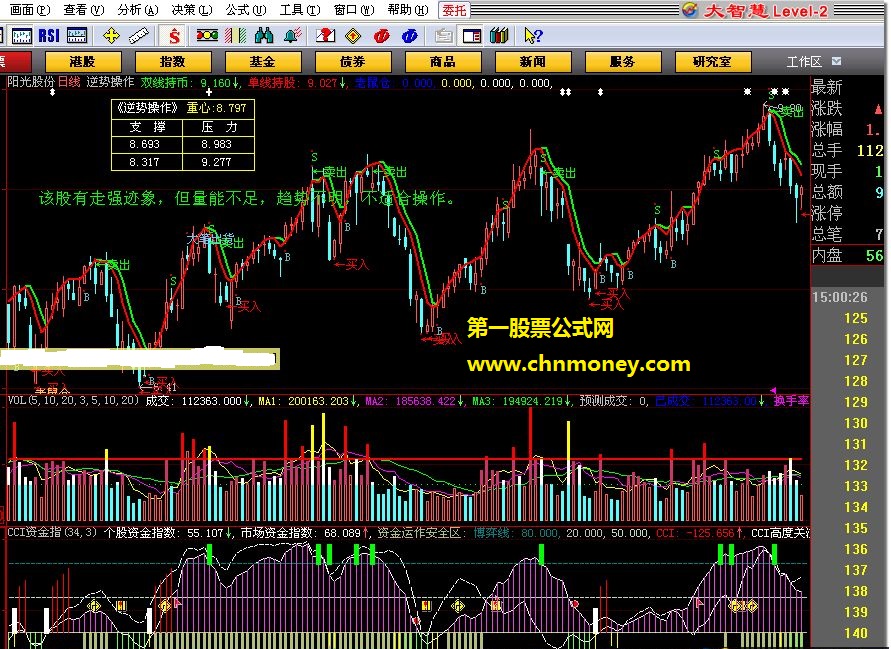
Task: Open the 公式(U) menu
Action: click(x=245, y=10)
